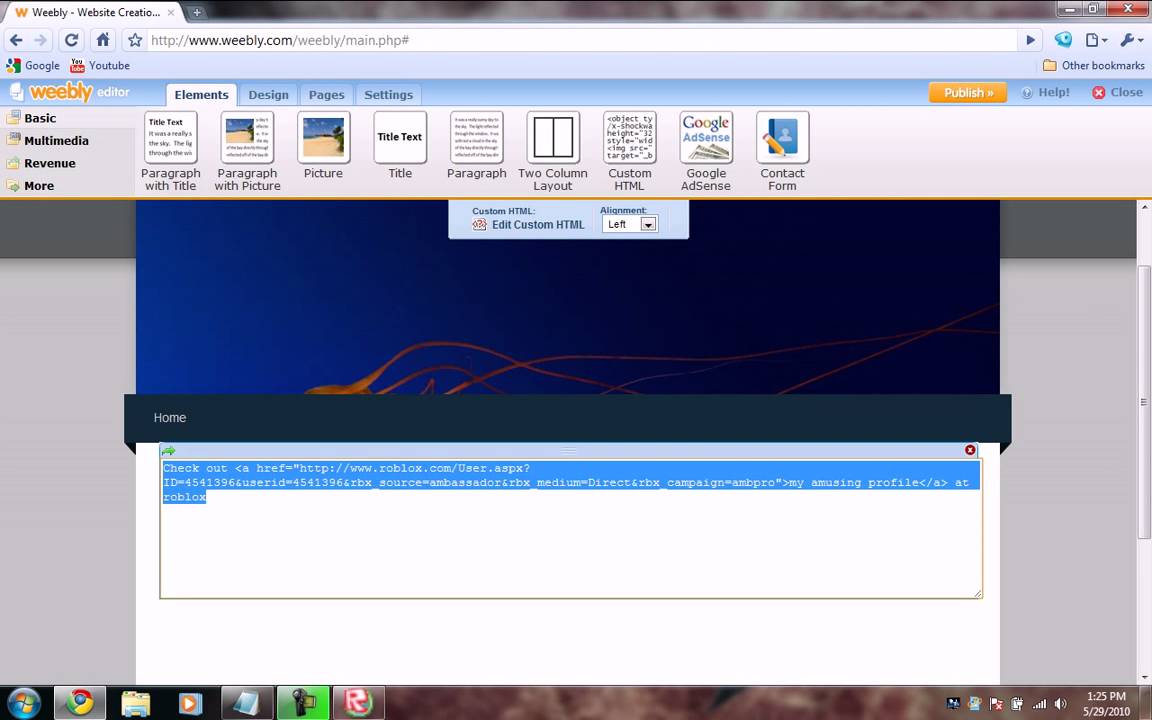The image size is (1152, 720).
Task: Open Weebly Help
Action: [1045, 93]
